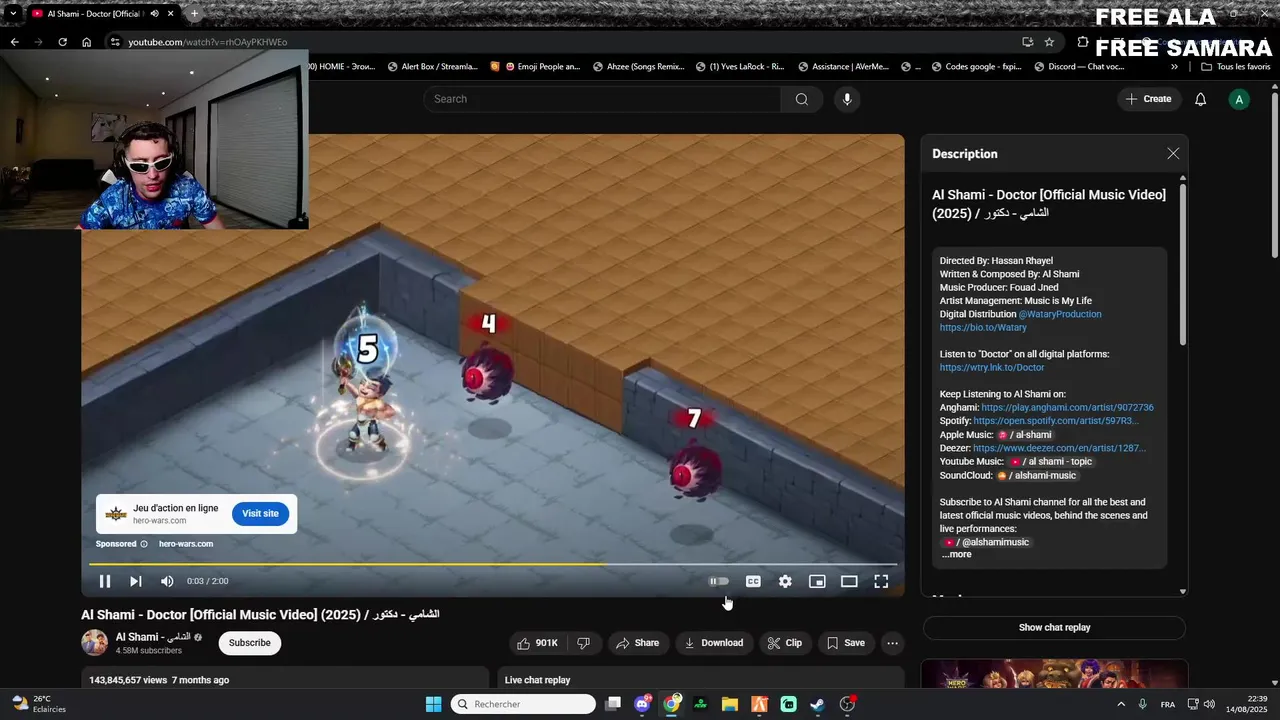Screen dimensions: 1280x720
Task: Reload the page in Chrome
Action: click(62, 42)
